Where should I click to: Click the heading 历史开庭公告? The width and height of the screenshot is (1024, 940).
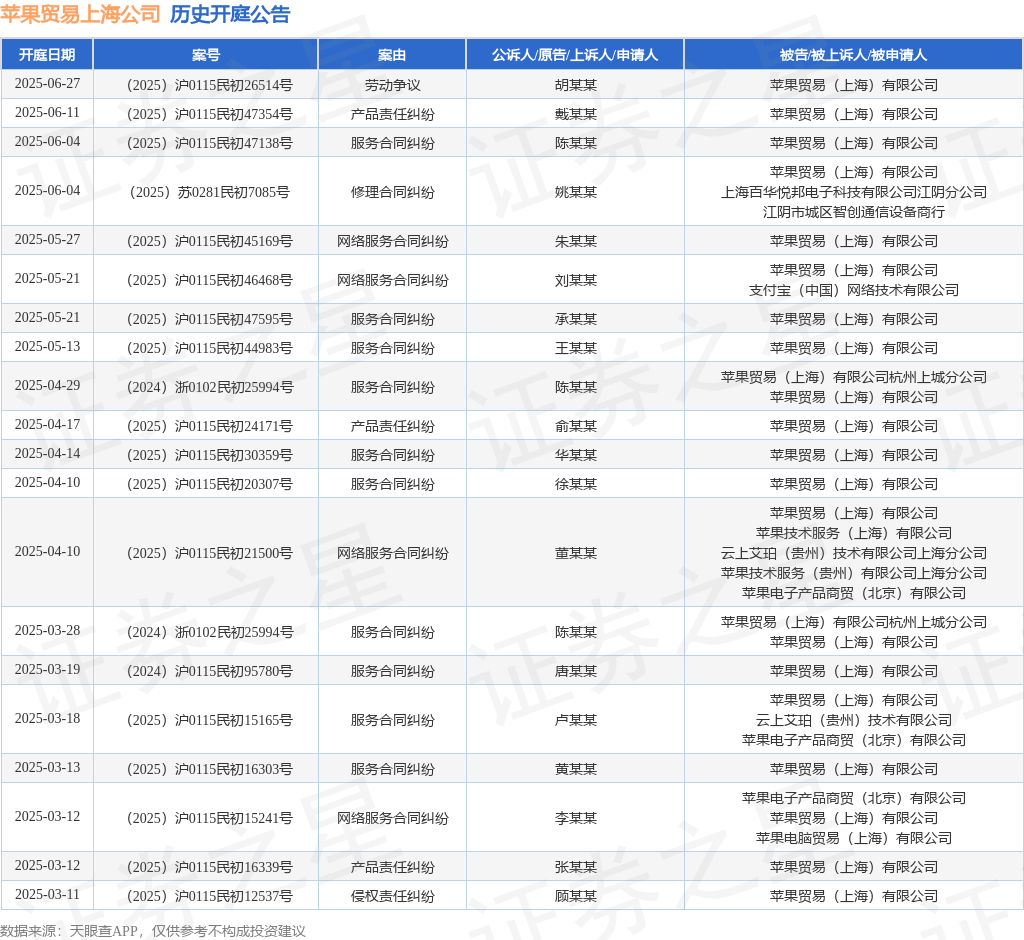coord(230,14)
